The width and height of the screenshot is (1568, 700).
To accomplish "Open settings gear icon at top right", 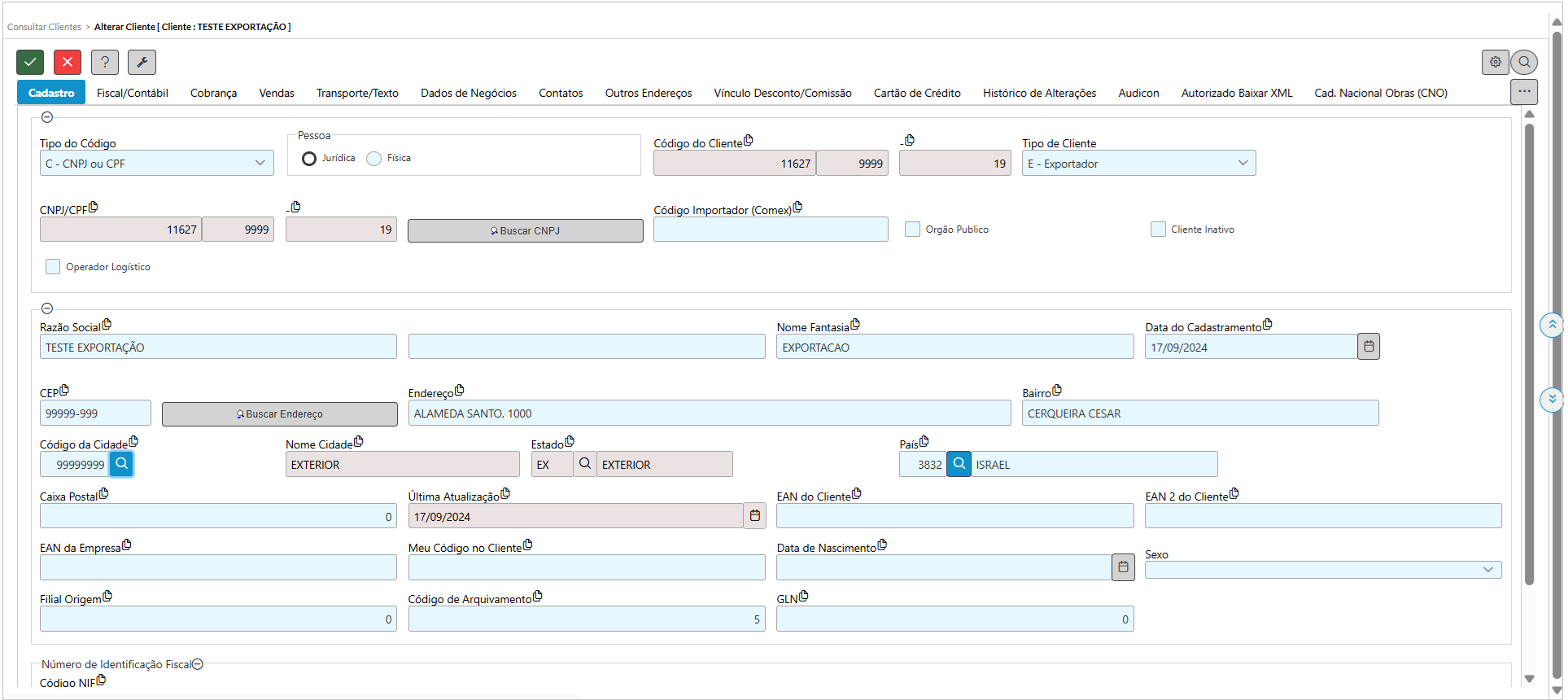I will pyautogui.click(x=1495, y=62).
